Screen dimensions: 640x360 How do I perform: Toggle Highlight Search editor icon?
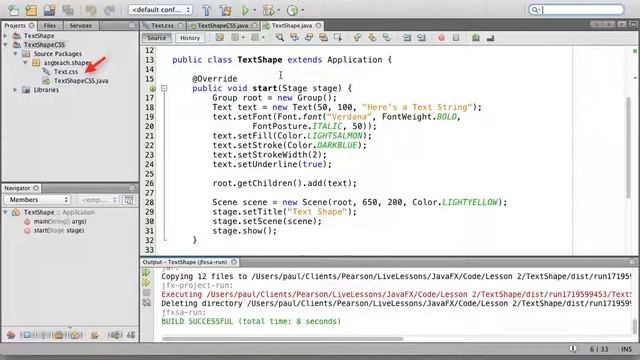pos(323,38)
